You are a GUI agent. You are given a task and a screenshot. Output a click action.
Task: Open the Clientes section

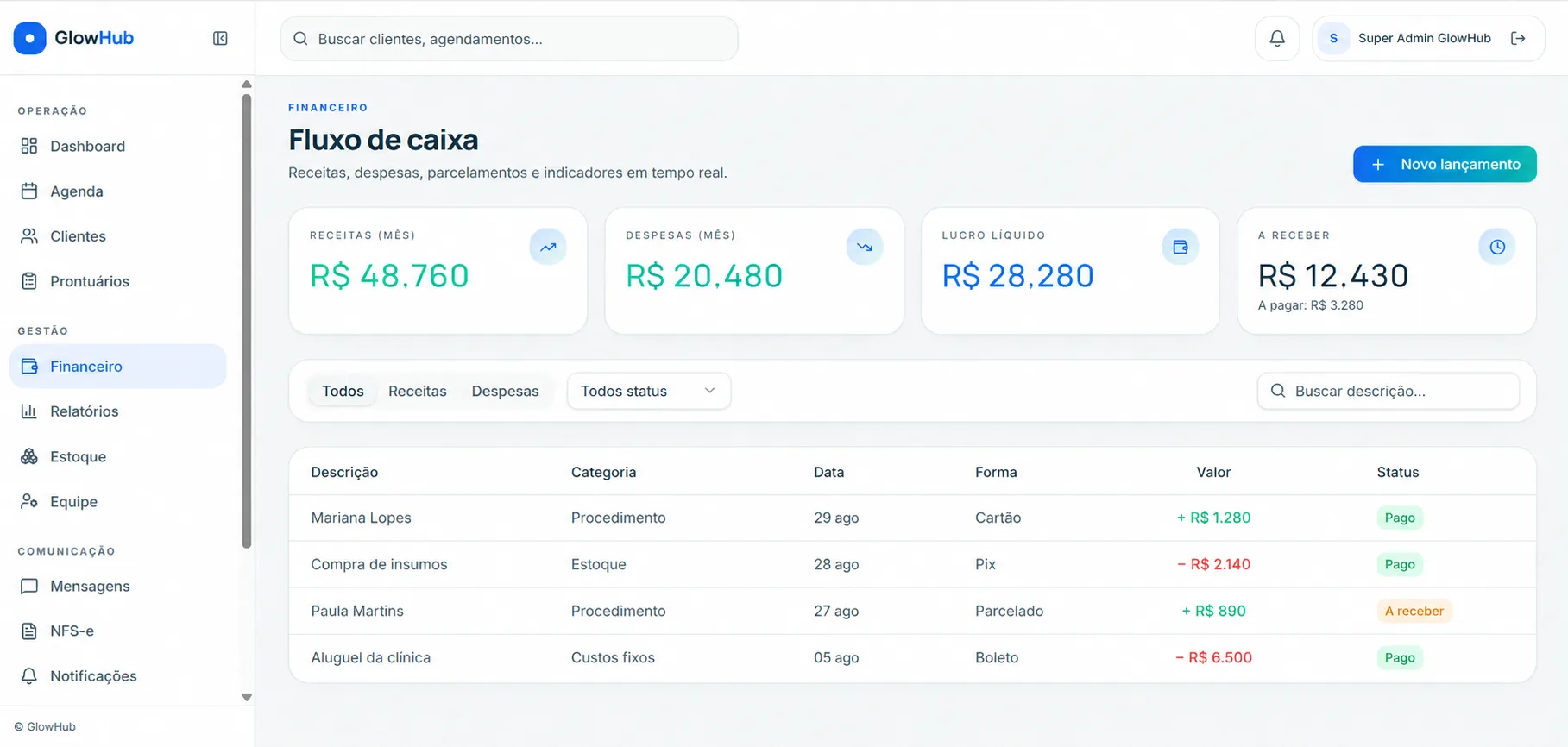[118, 236]
